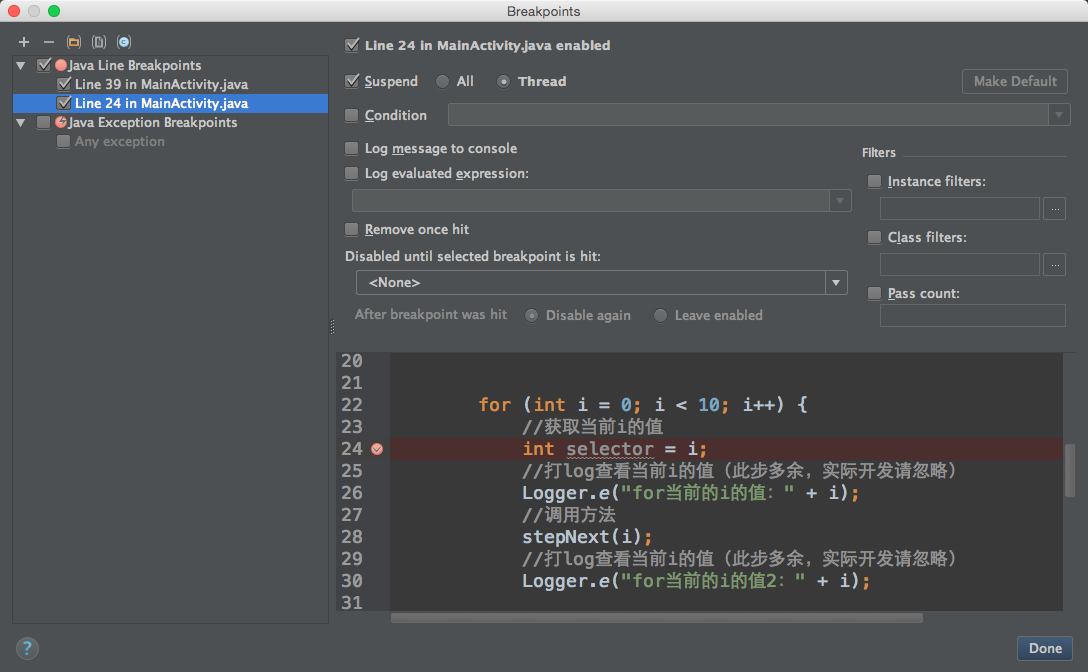This screenshot has height=672, width=1088.
Task: Group breakpoints by package icon
Action: 74,42
